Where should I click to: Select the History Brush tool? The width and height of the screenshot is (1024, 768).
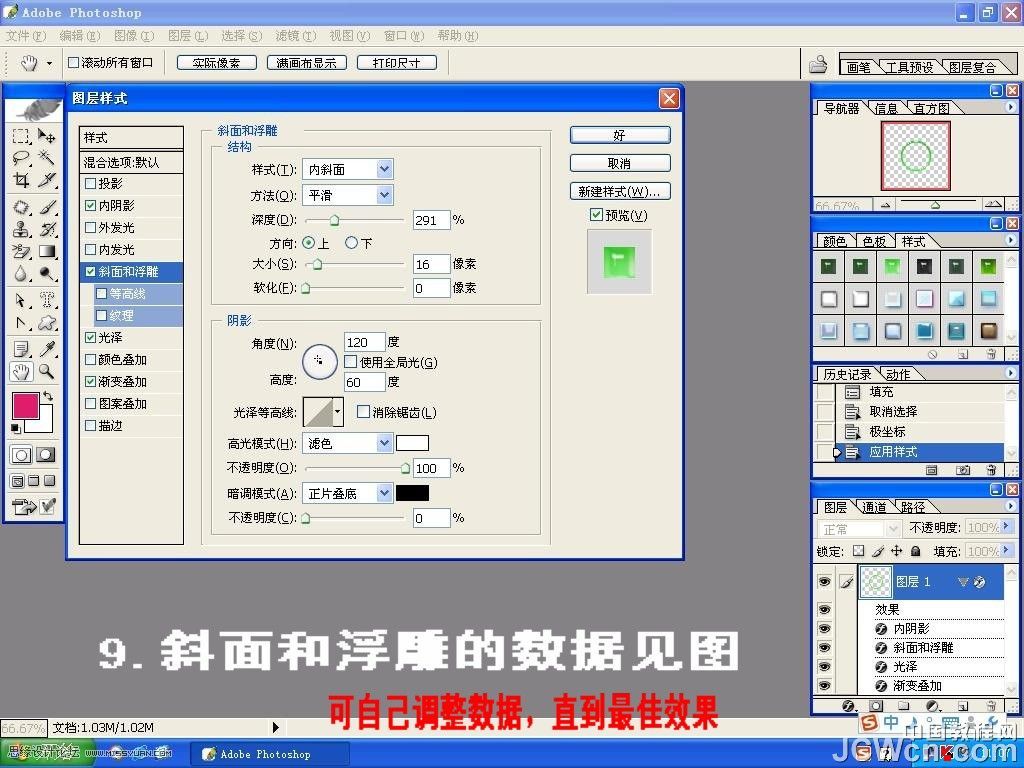(46, 229)
